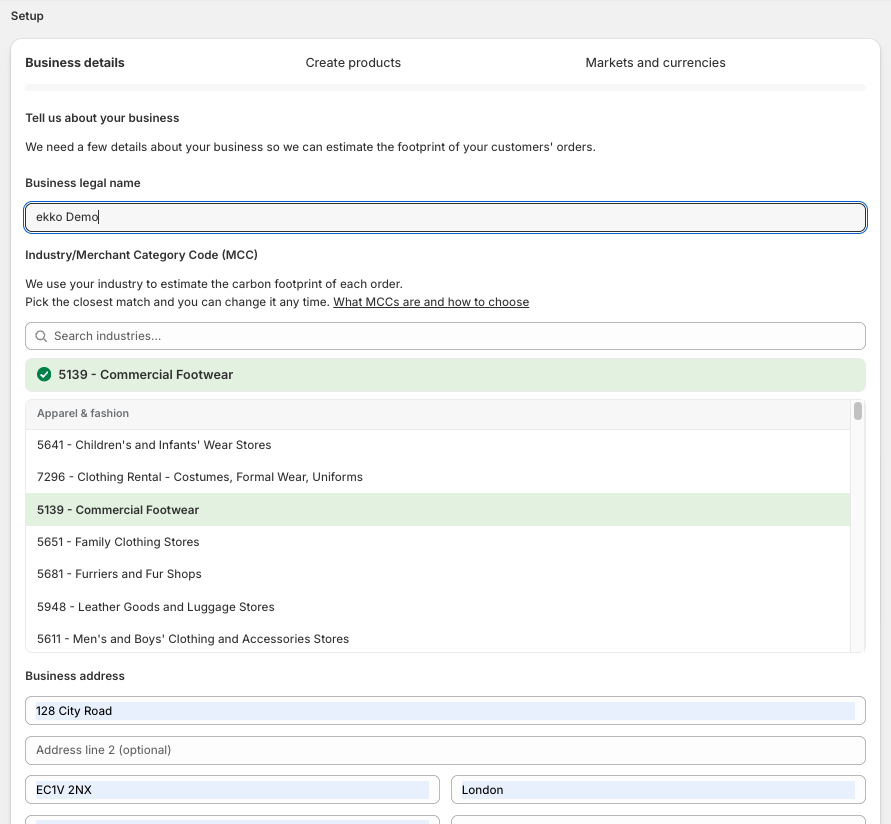Select 5641 - Children's and Infants' Wear Stores
891x824 pixels.
438,445
